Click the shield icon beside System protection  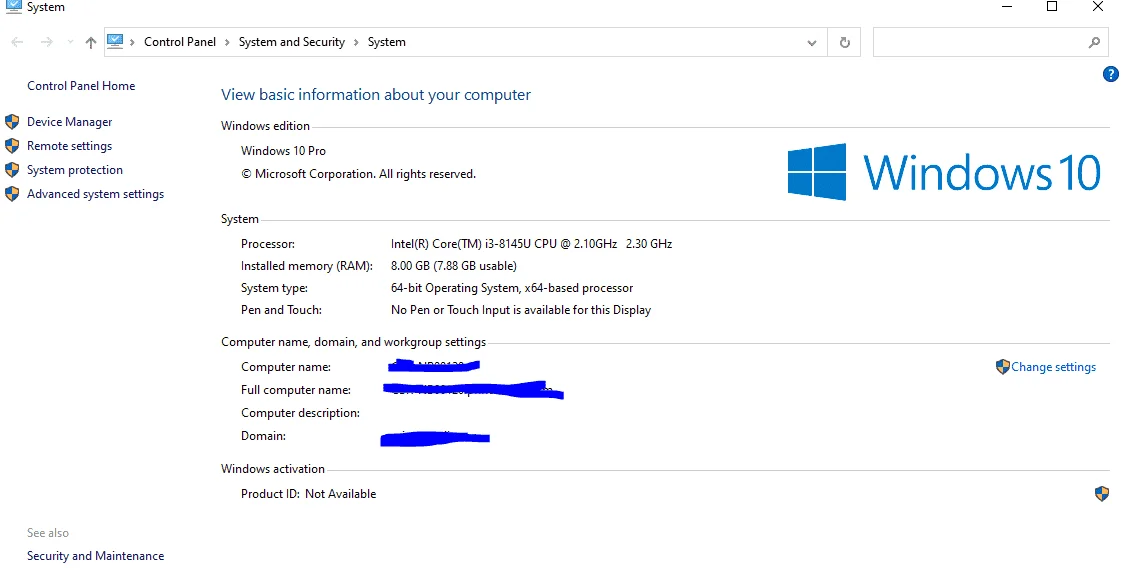click(12, 169)
